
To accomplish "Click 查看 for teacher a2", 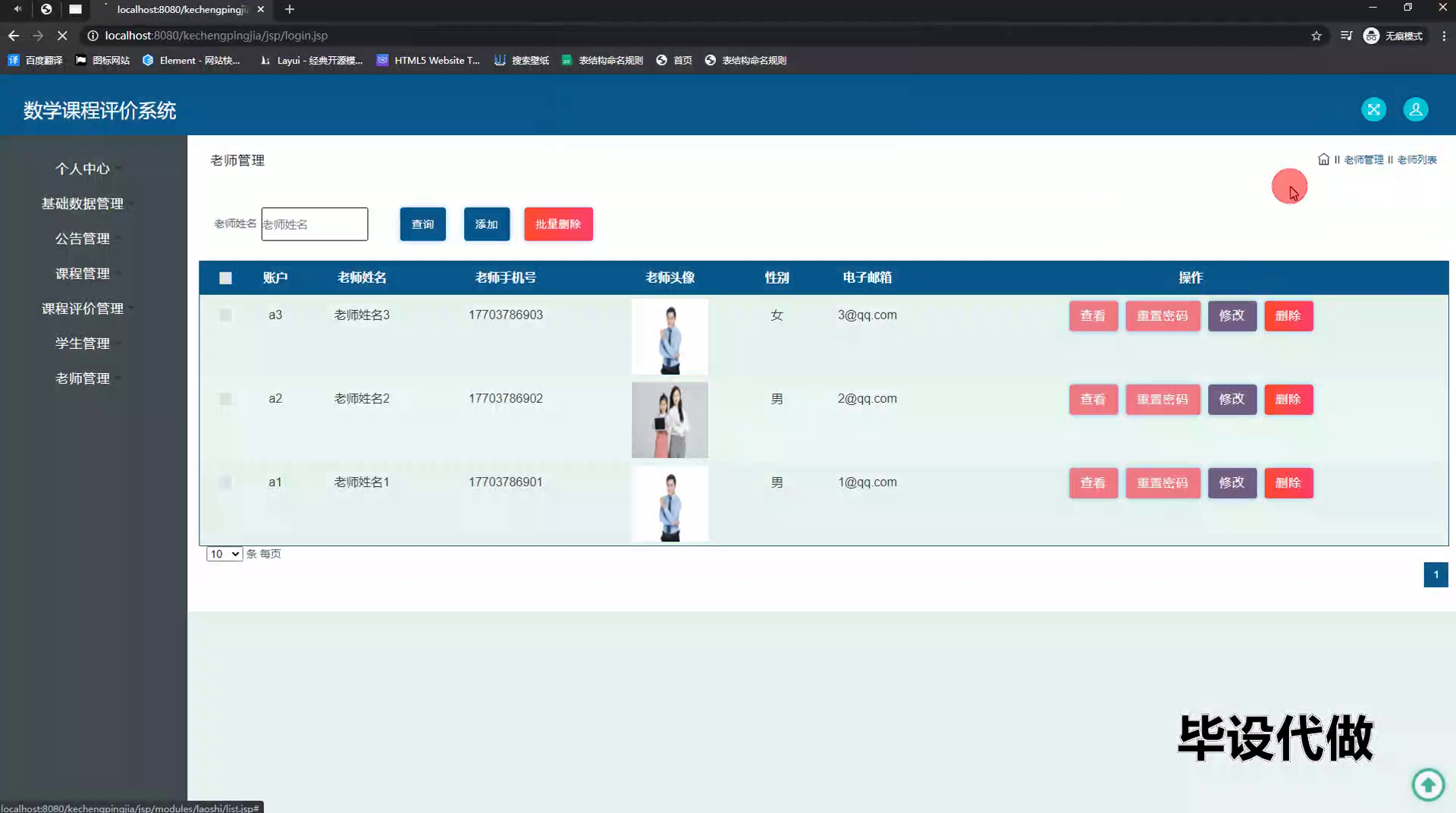I will pyautogui.click(x=1093, y=399).
